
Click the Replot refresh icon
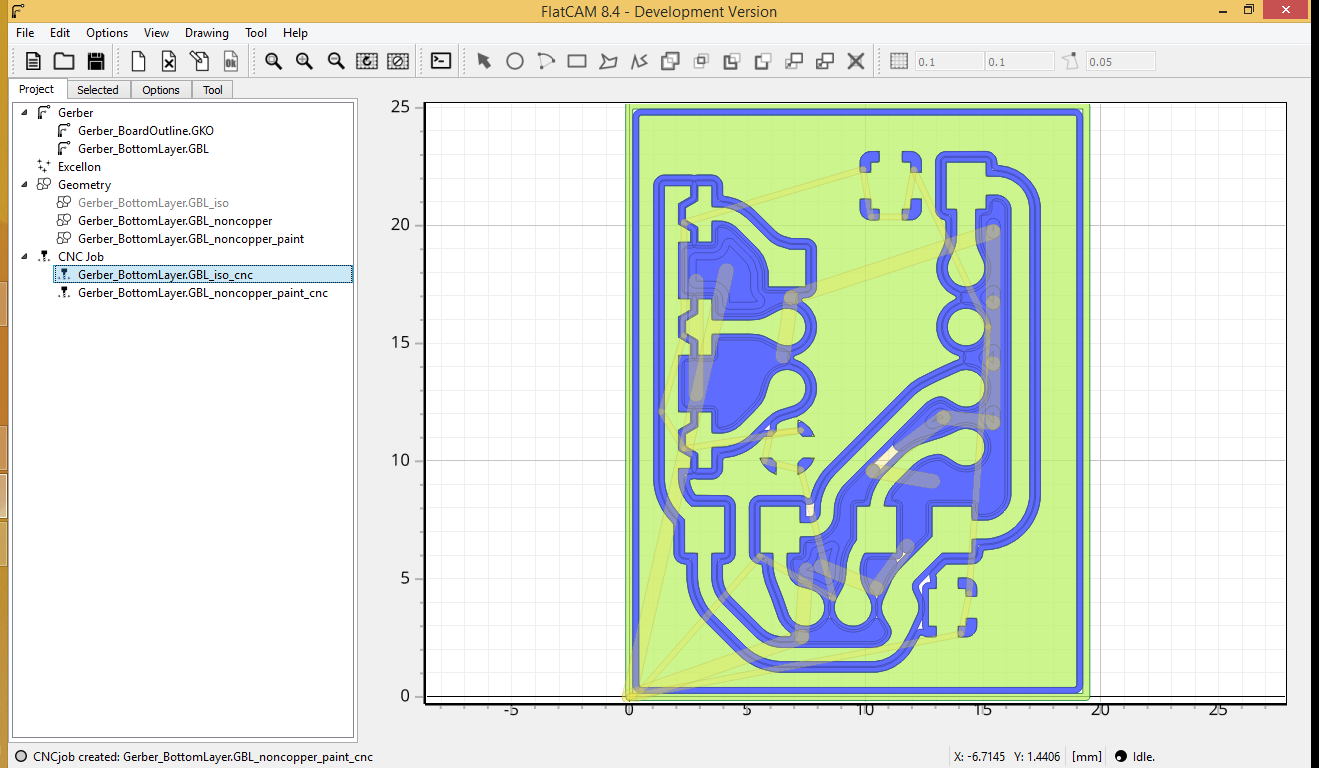pyautogui.click(x=367, y=61)
